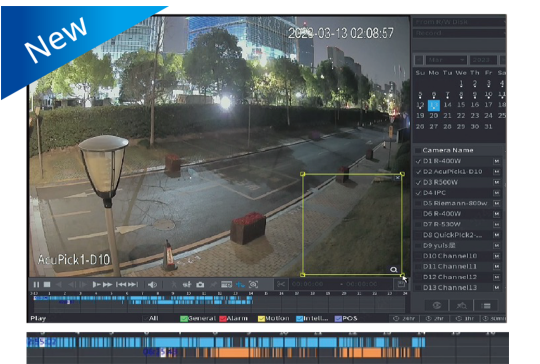Uncheck camera D1 R-400W
The image size is (540, 364).
click(418, 161)
